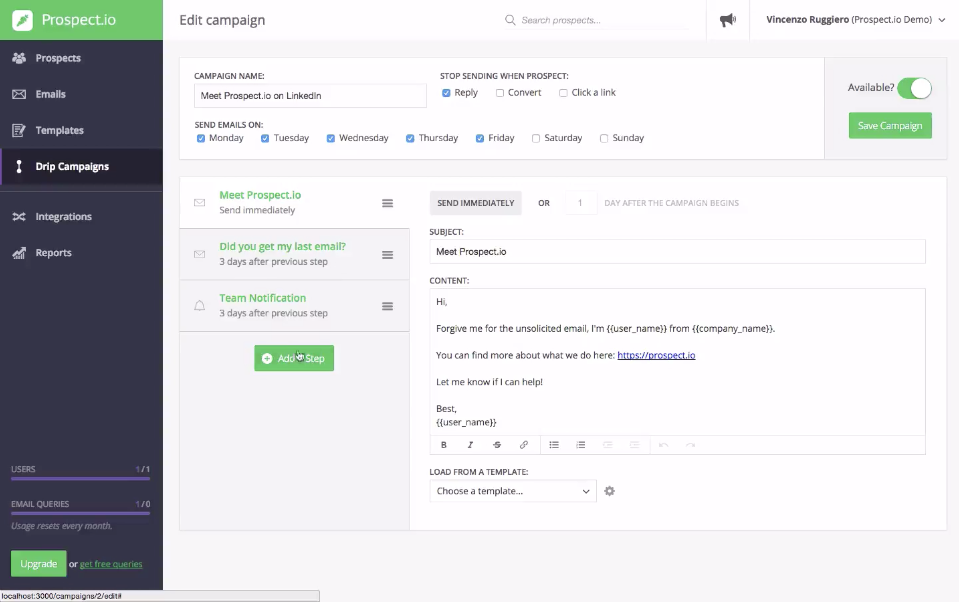Click the Integrations shuffle icon in sidebar
The width and height of the screenshot is (959, 602).
click(19, 217)
